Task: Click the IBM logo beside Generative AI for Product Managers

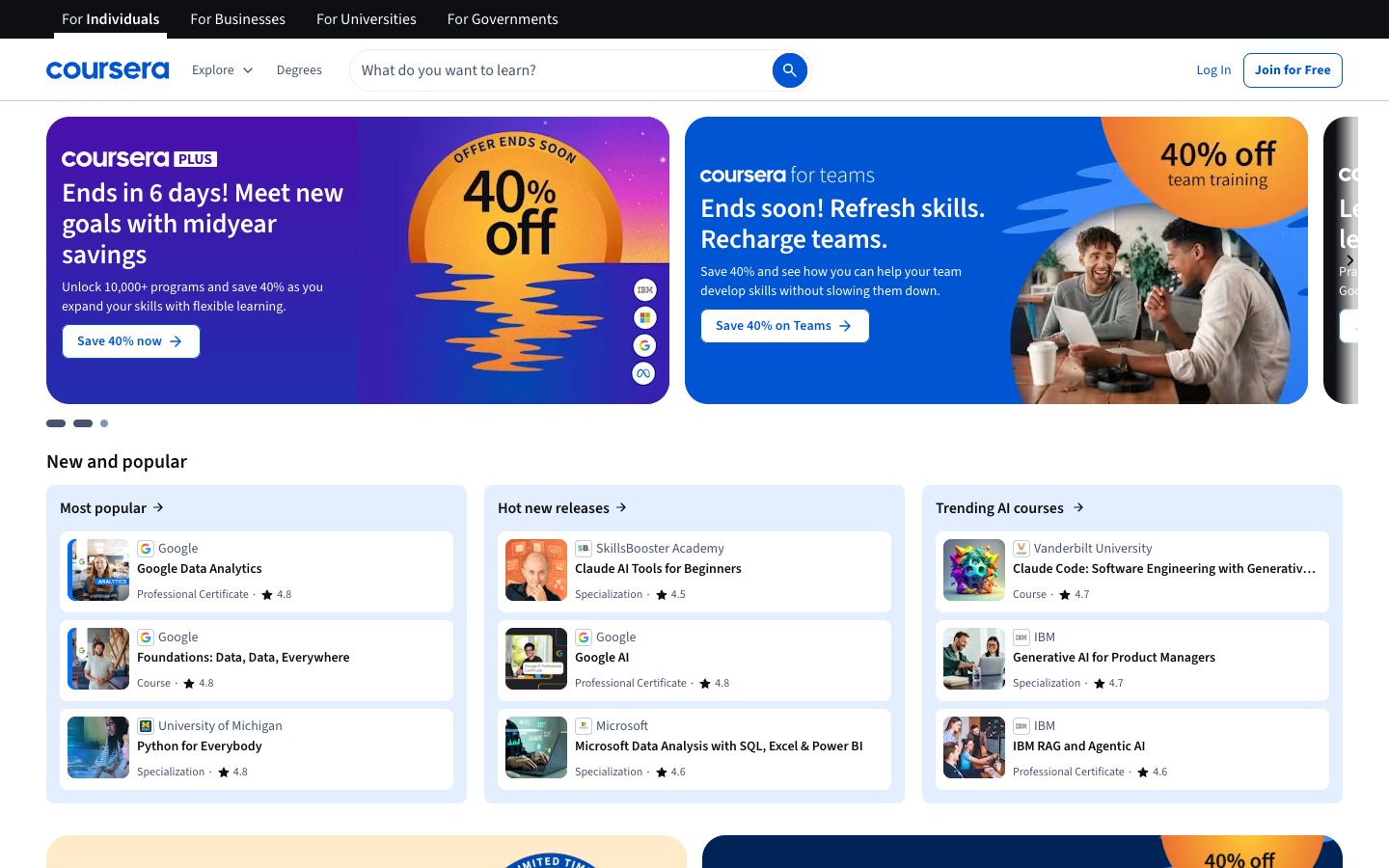Action: click(x=1021, y=637)
